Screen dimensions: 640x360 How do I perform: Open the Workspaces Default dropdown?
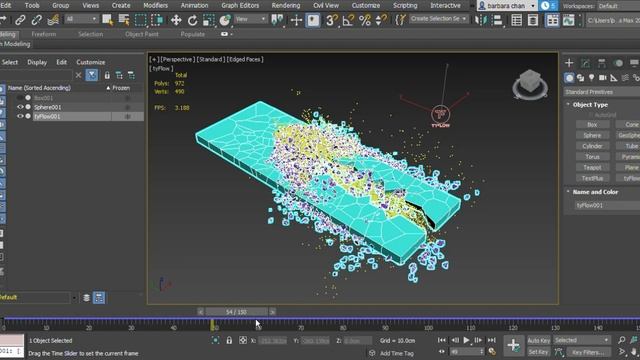618,6
